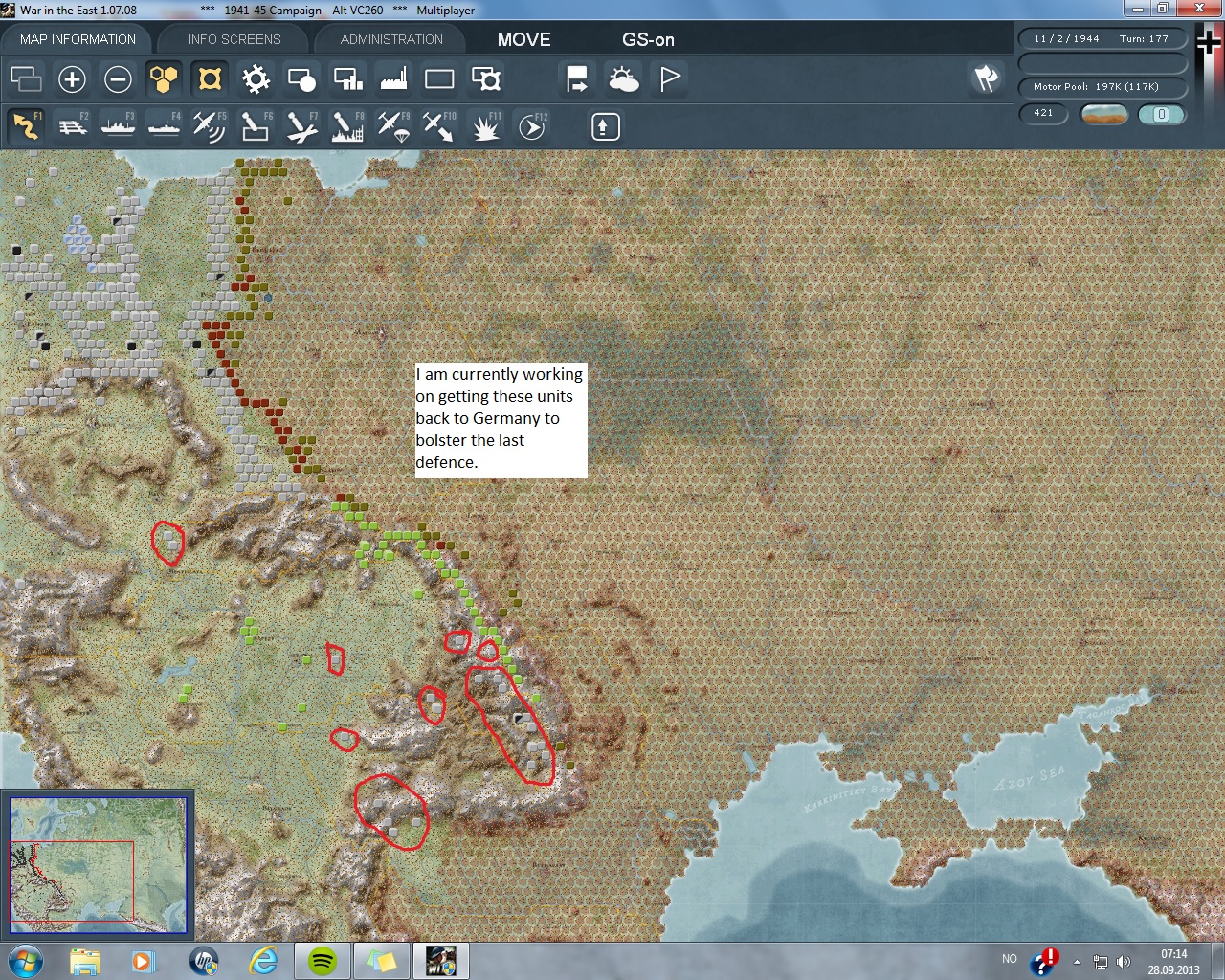This screenshot has width=1225, height=980.
Task: Click the F11 explosion mode icon
Action: pyautogui.click(x=485, y=126)
